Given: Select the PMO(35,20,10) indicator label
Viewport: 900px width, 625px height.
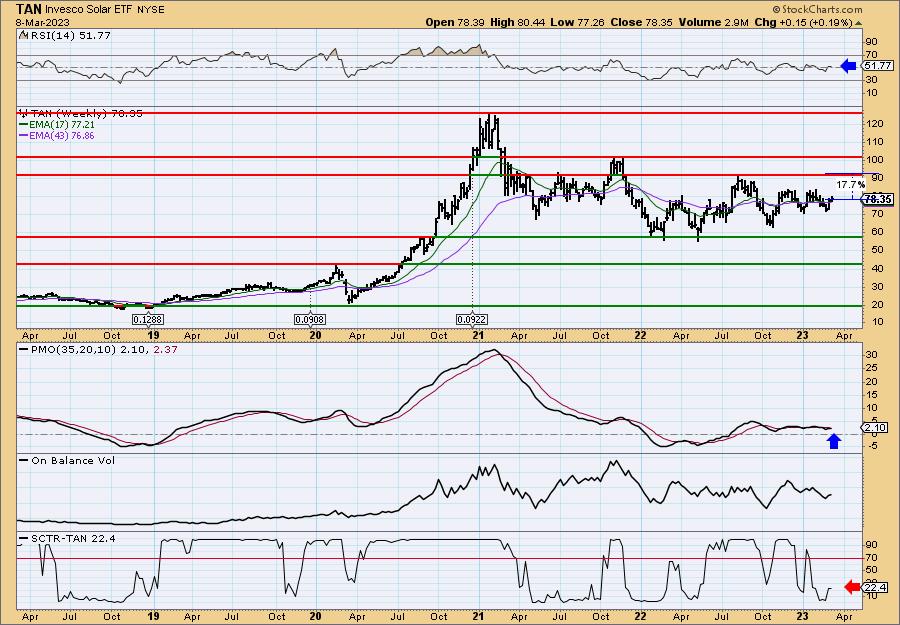Looking at the screenshot, I should [99, 349].
